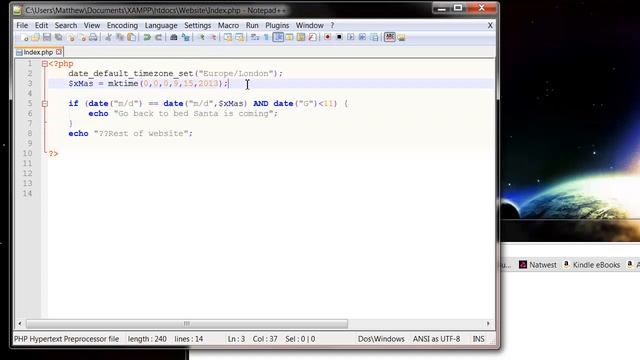Click the Cut scissors icon

108,38
